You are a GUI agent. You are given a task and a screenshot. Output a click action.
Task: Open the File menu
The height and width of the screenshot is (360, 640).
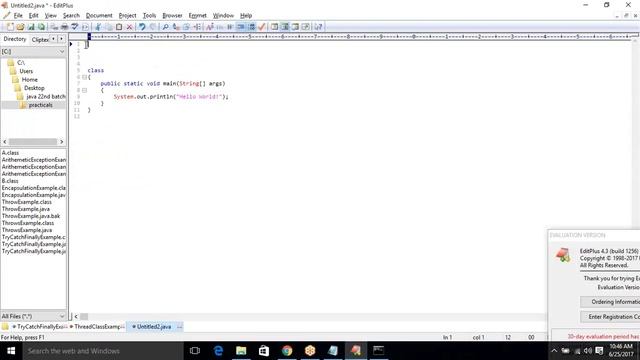pos(18,16)
